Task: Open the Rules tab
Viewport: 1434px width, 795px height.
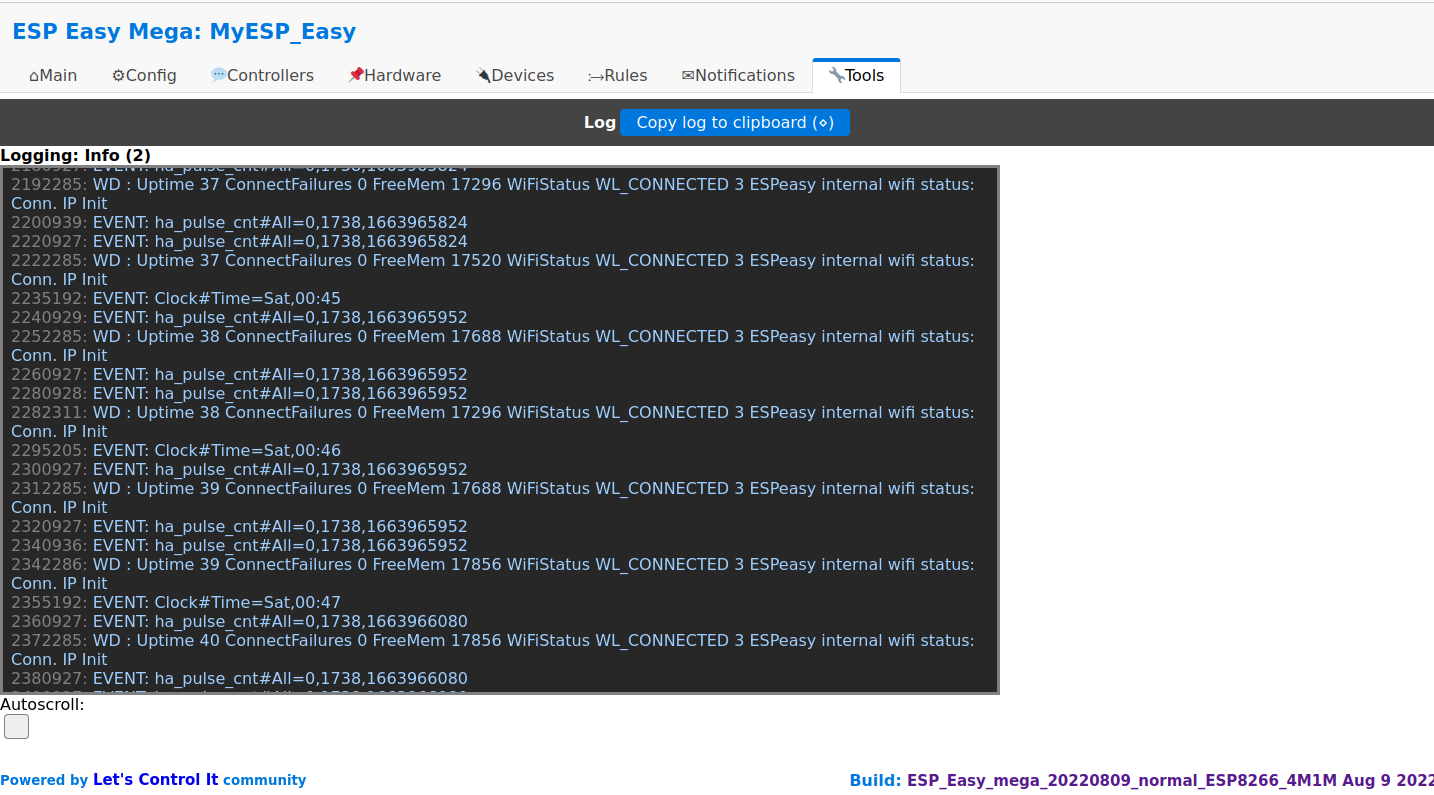Action: (x=617, y=76)
